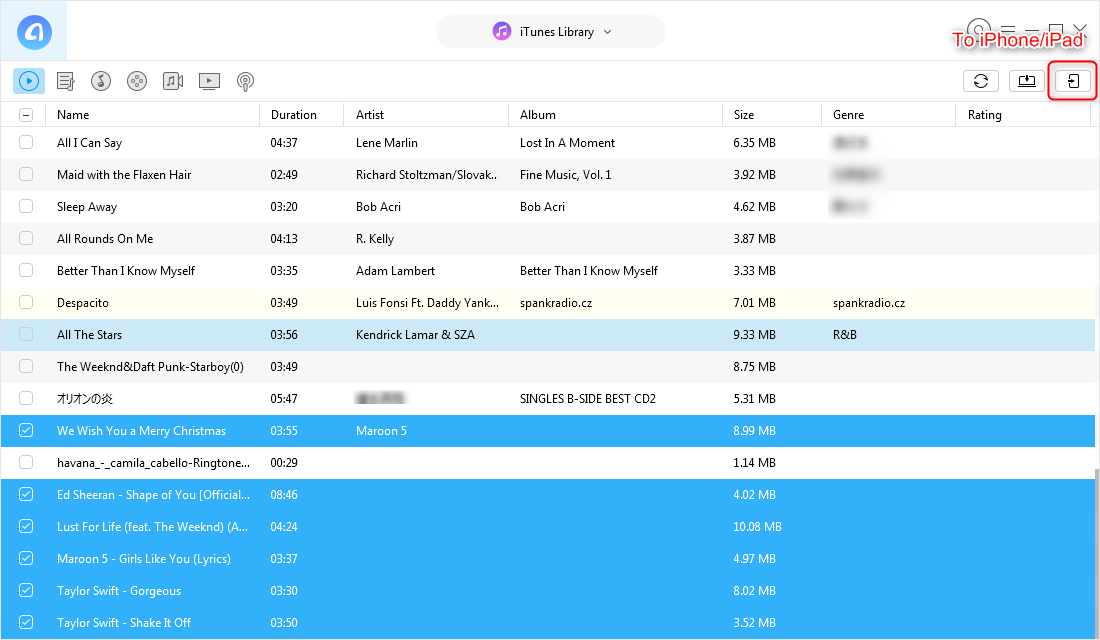Screen dimensions: 1100x640
Task: Uncheck the Lust For Life row
Action: point(26,526)
